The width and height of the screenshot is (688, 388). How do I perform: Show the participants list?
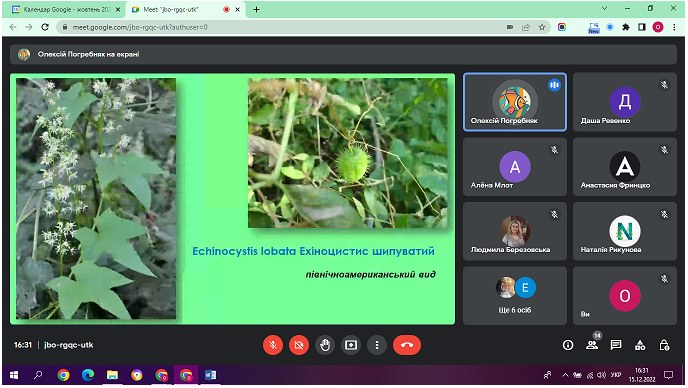(592, 345)
